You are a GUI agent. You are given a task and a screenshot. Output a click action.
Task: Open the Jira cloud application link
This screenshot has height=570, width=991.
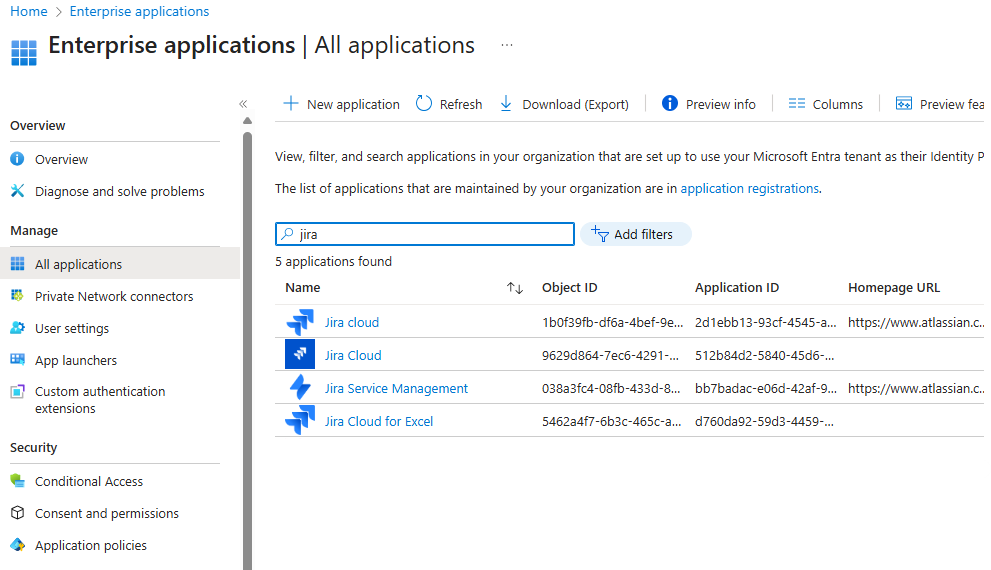pos(352,322)
